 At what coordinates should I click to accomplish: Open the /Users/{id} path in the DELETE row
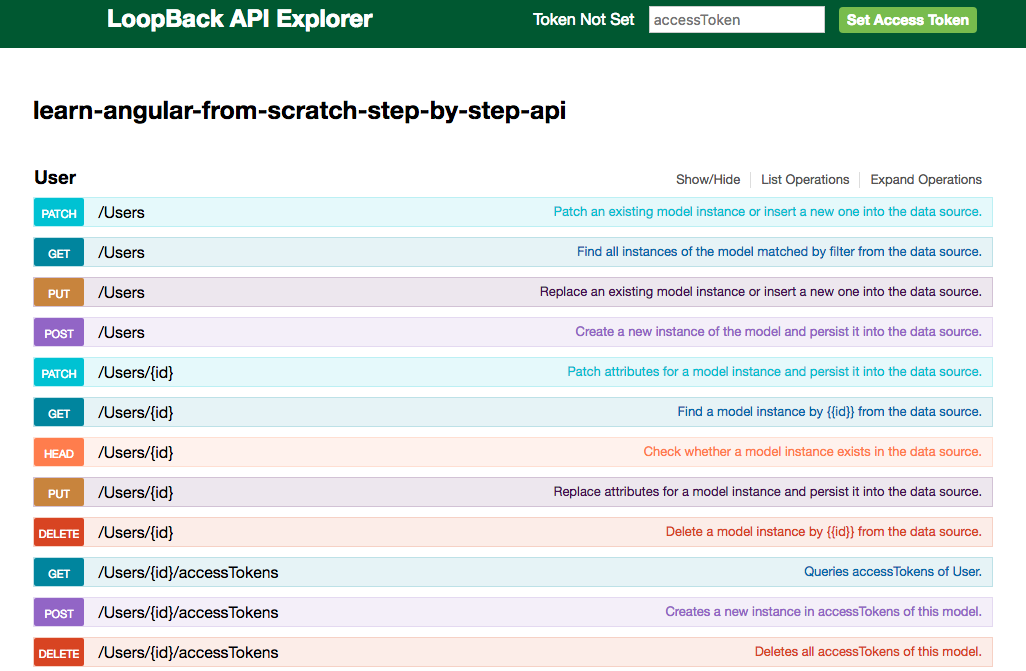(x=135, y=532)
